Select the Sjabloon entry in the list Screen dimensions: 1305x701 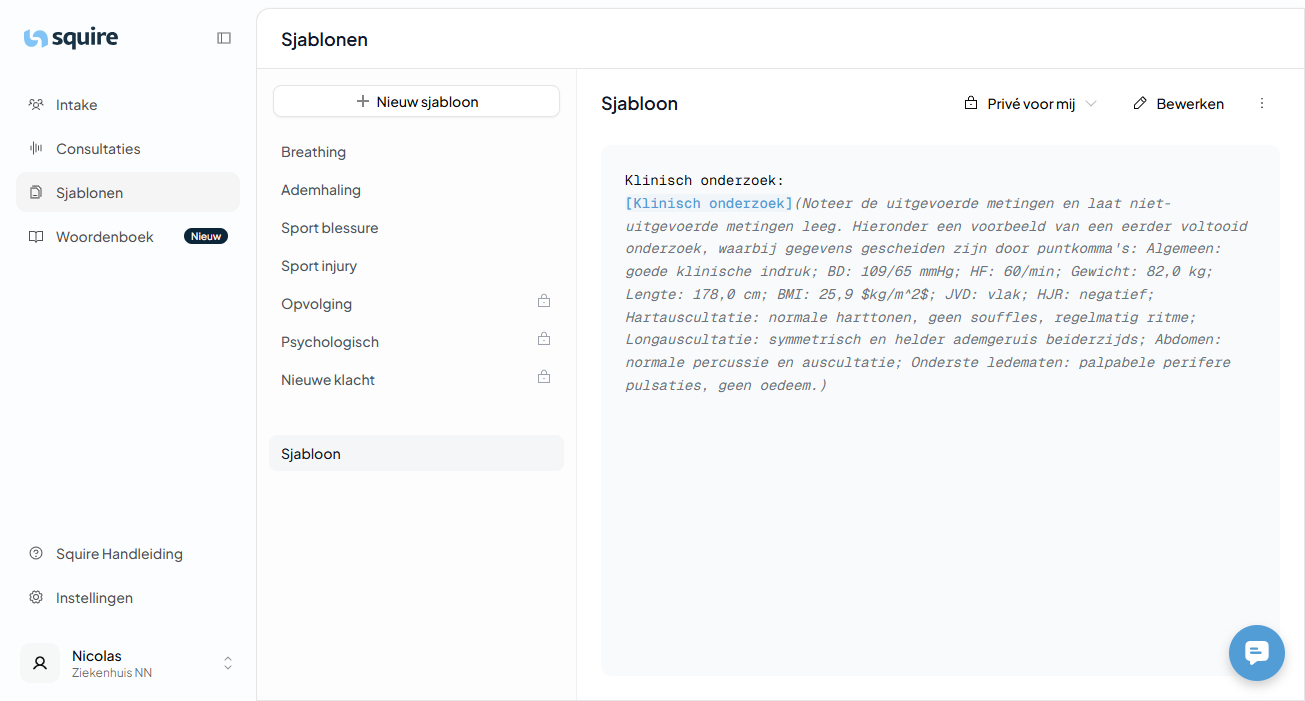coord(416,453)
